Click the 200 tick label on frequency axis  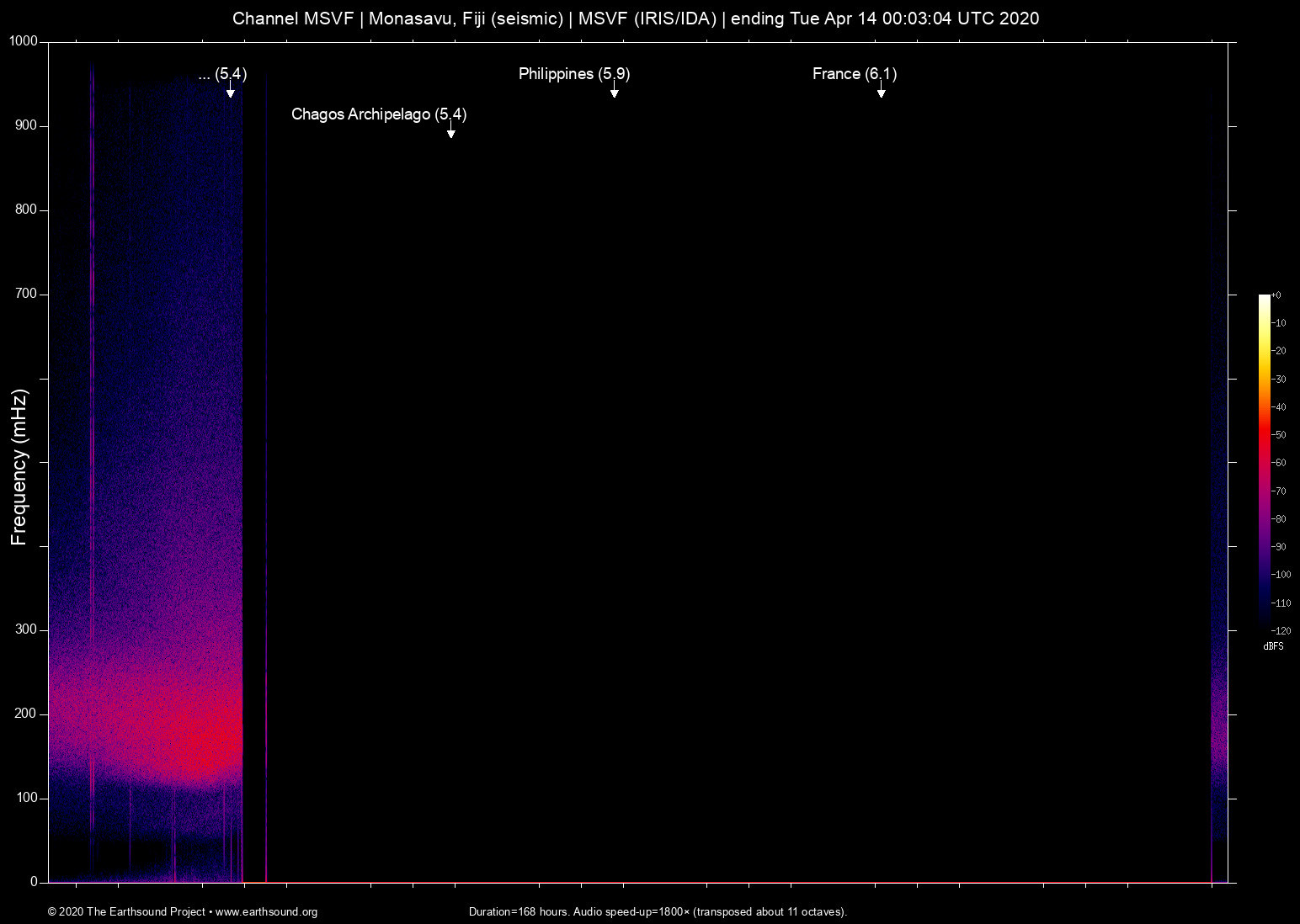click(26, 714)
